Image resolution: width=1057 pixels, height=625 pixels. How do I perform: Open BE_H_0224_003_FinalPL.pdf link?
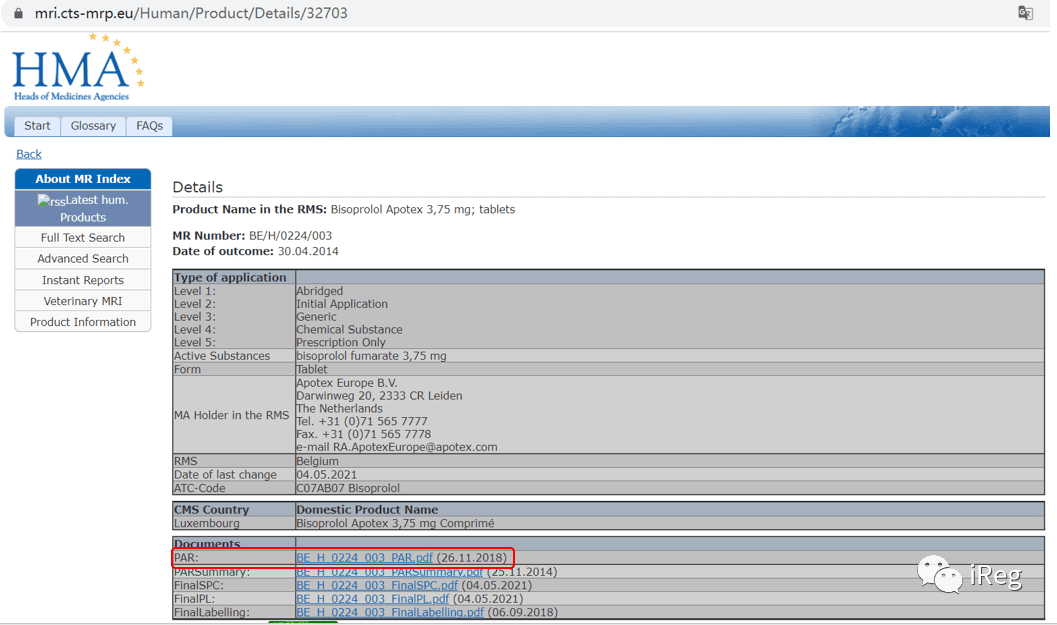(x=372, y=599)
